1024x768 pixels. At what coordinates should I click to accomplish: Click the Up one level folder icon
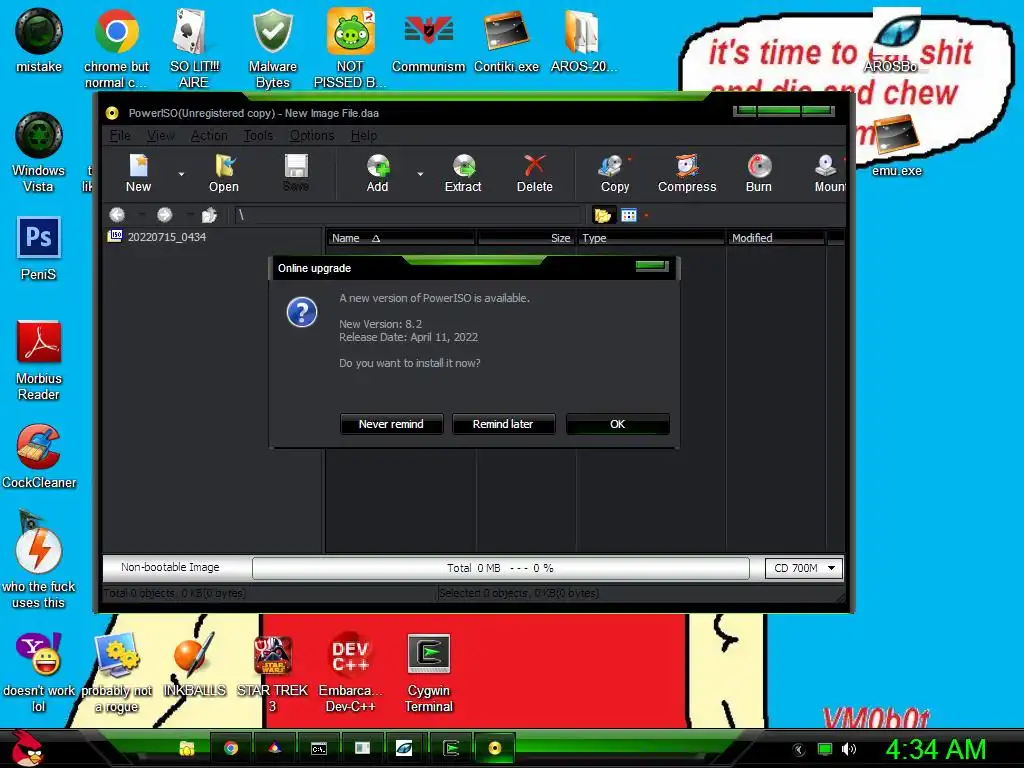pos(209,215)
